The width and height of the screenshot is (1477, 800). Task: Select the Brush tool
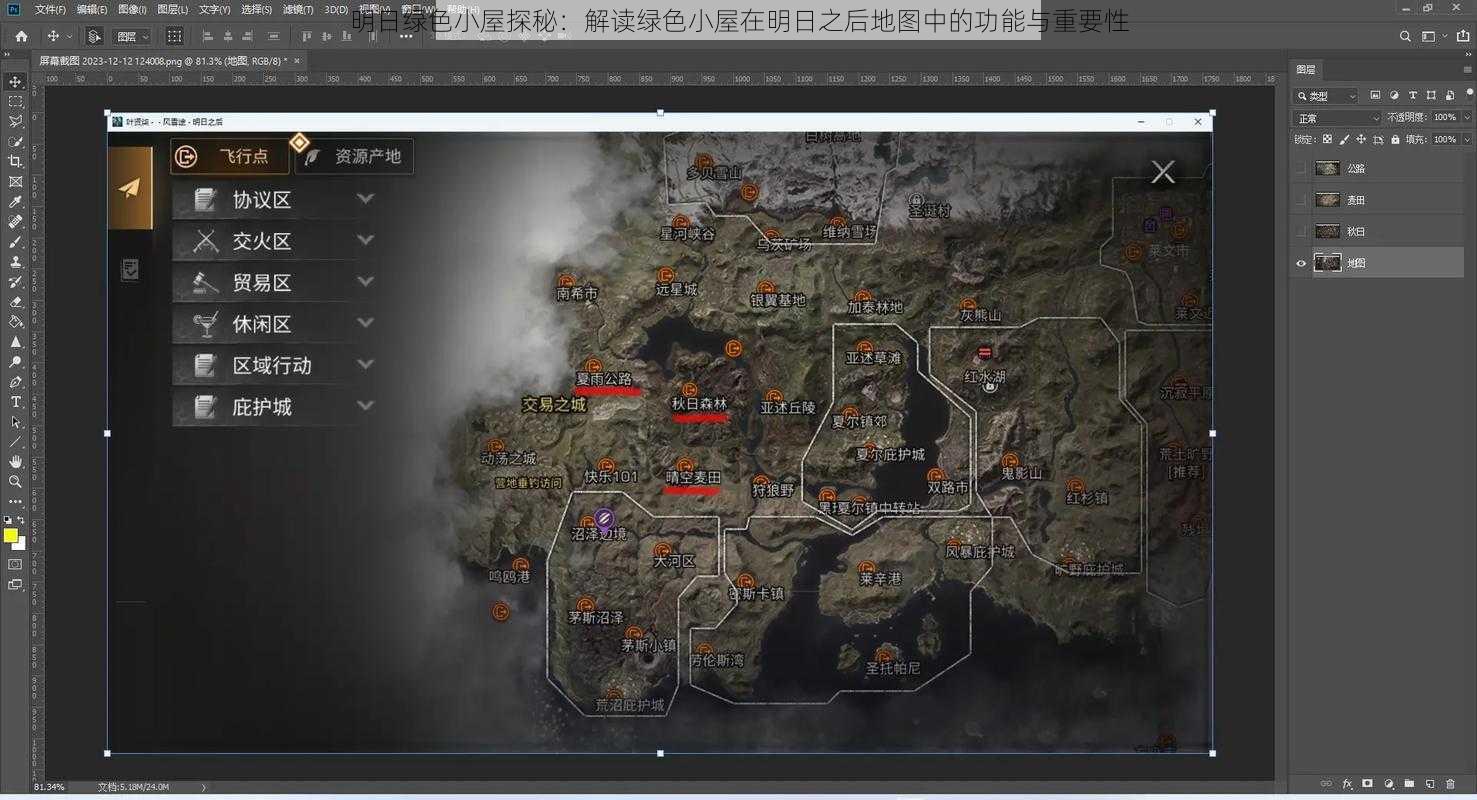(15, 242)
